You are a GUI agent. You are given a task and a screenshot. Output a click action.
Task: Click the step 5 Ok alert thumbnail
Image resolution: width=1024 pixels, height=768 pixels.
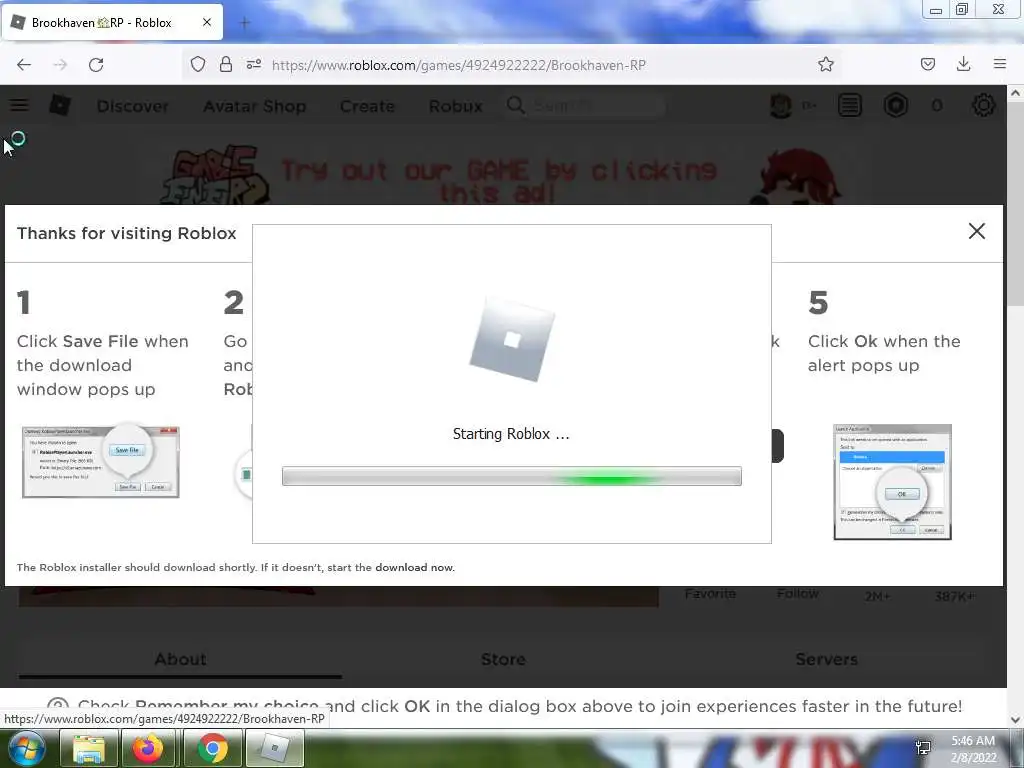point(892,482)
